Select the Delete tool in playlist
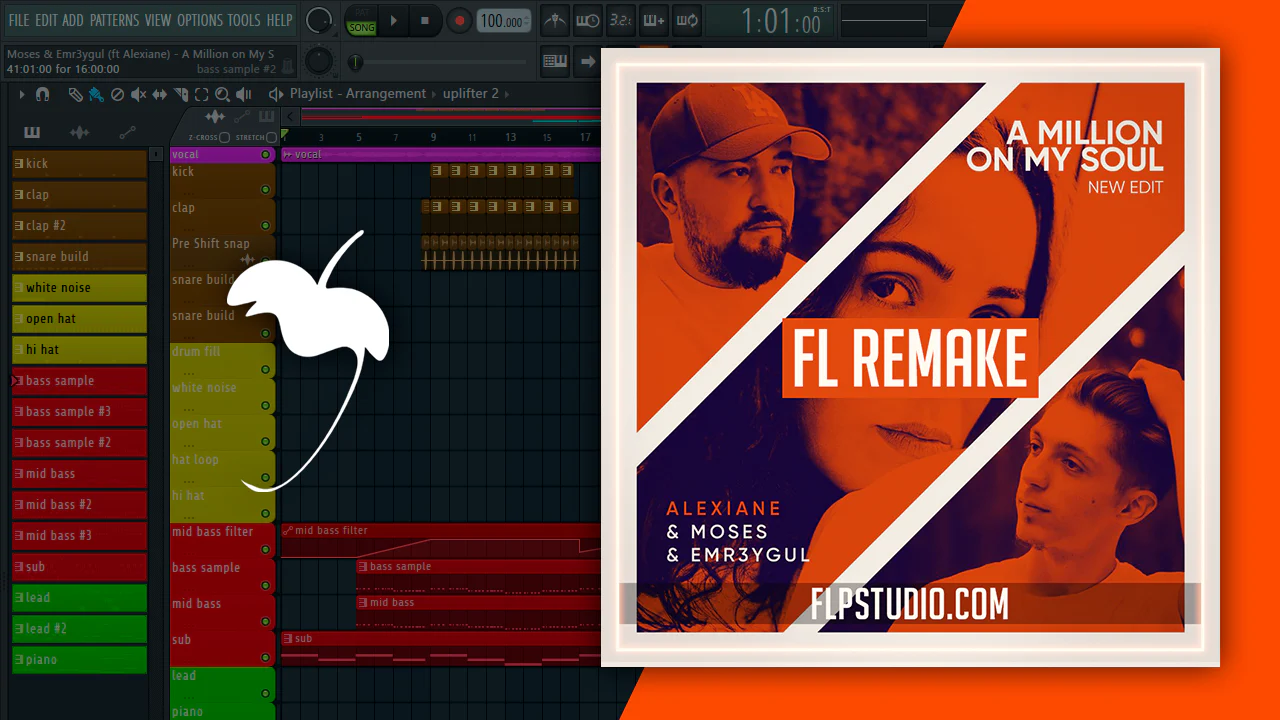 117,94
